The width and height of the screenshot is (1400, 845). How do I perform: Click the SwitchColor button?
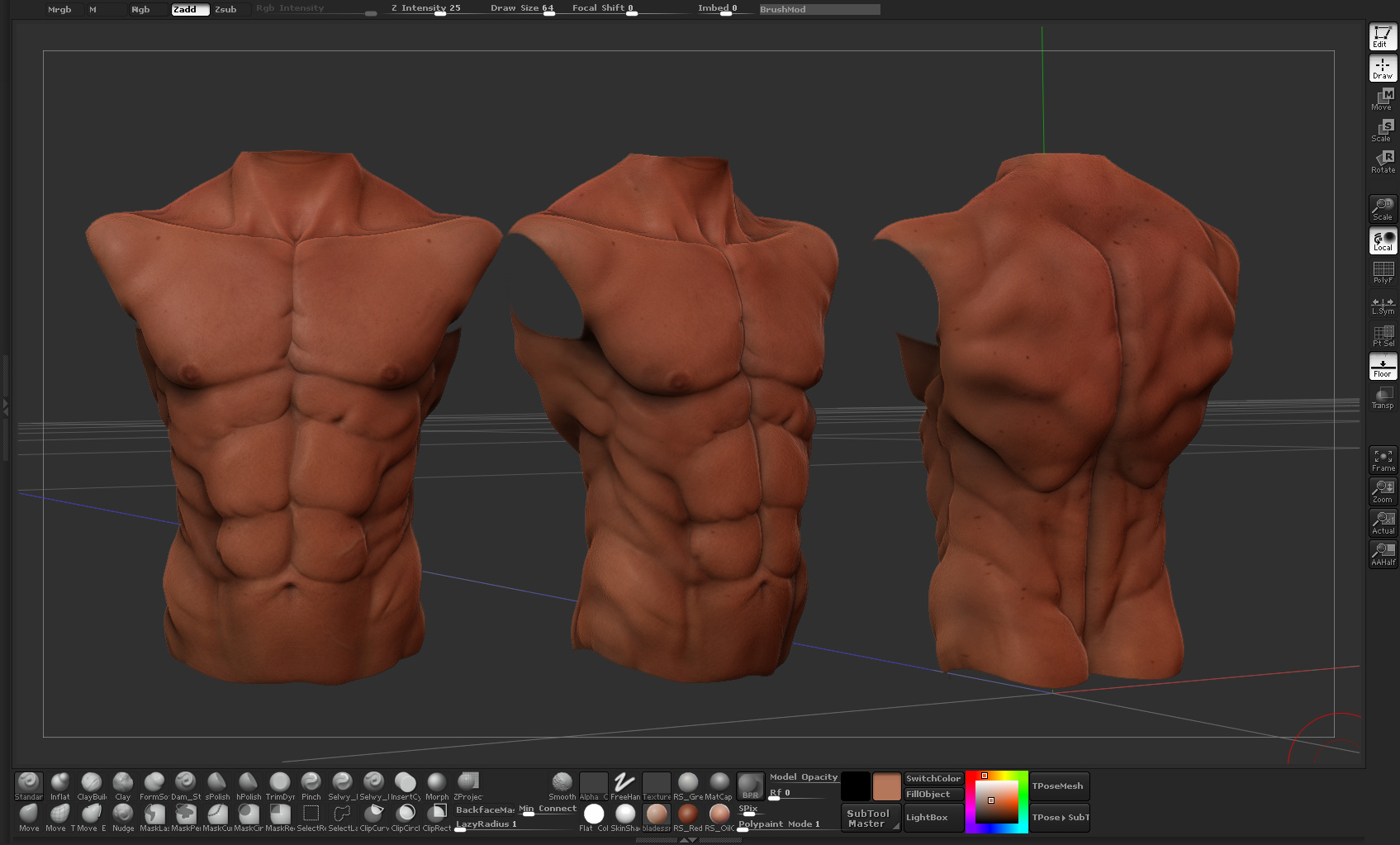[933, 778]
